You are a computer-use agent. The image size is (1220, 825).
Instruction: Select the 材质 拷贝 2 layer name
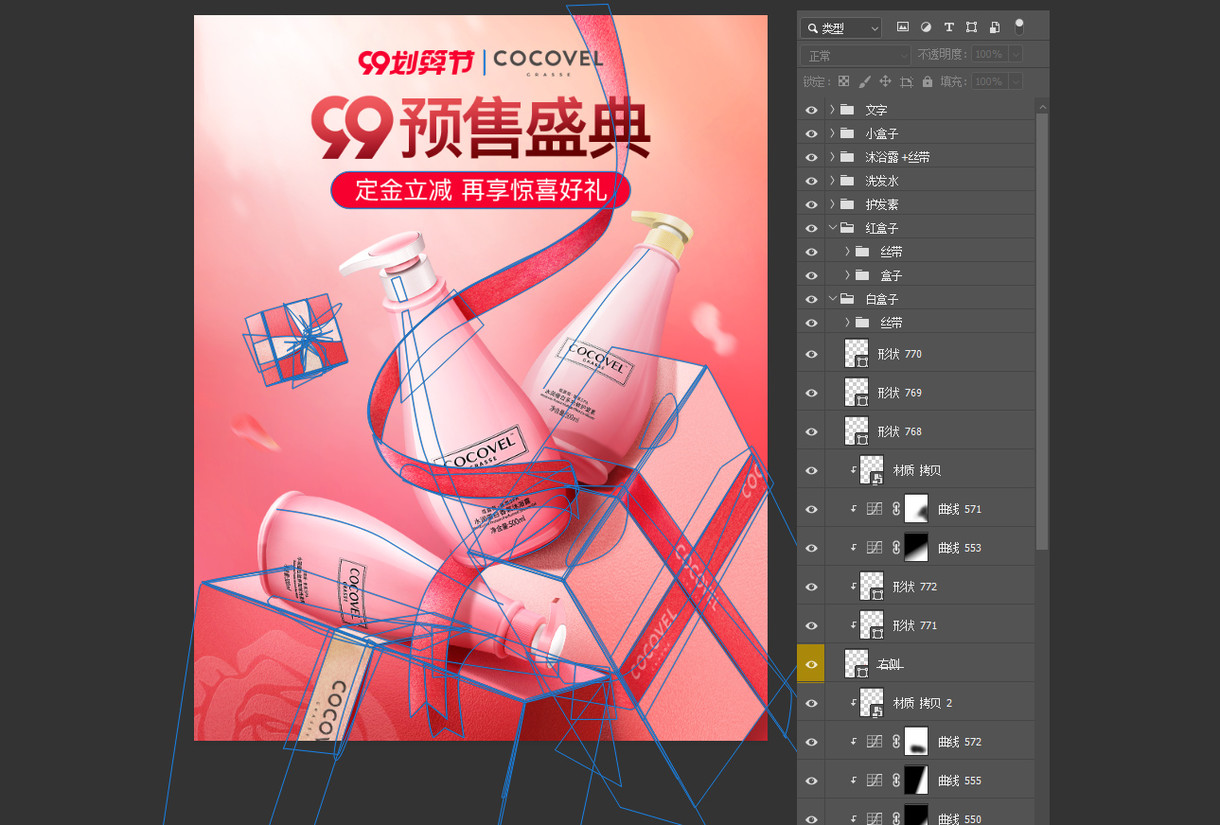pyautogui.click(x=923, y=703)
